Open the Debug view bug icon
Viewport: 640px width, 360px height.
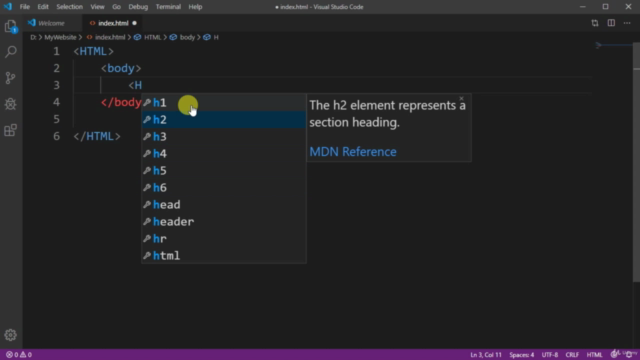tap(11, 104)
